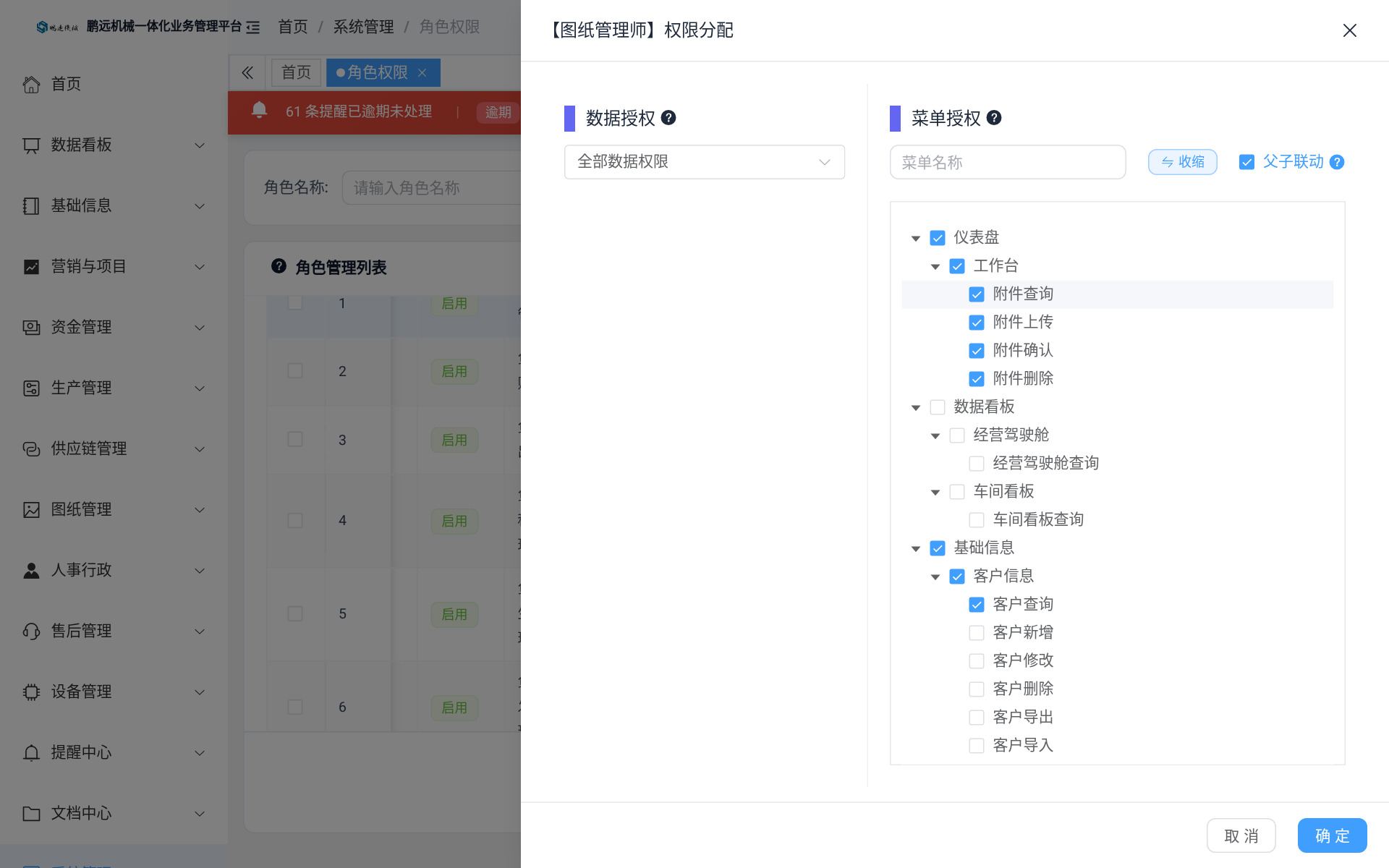Click the help icon next to 菜单授权

coord(994,118)
